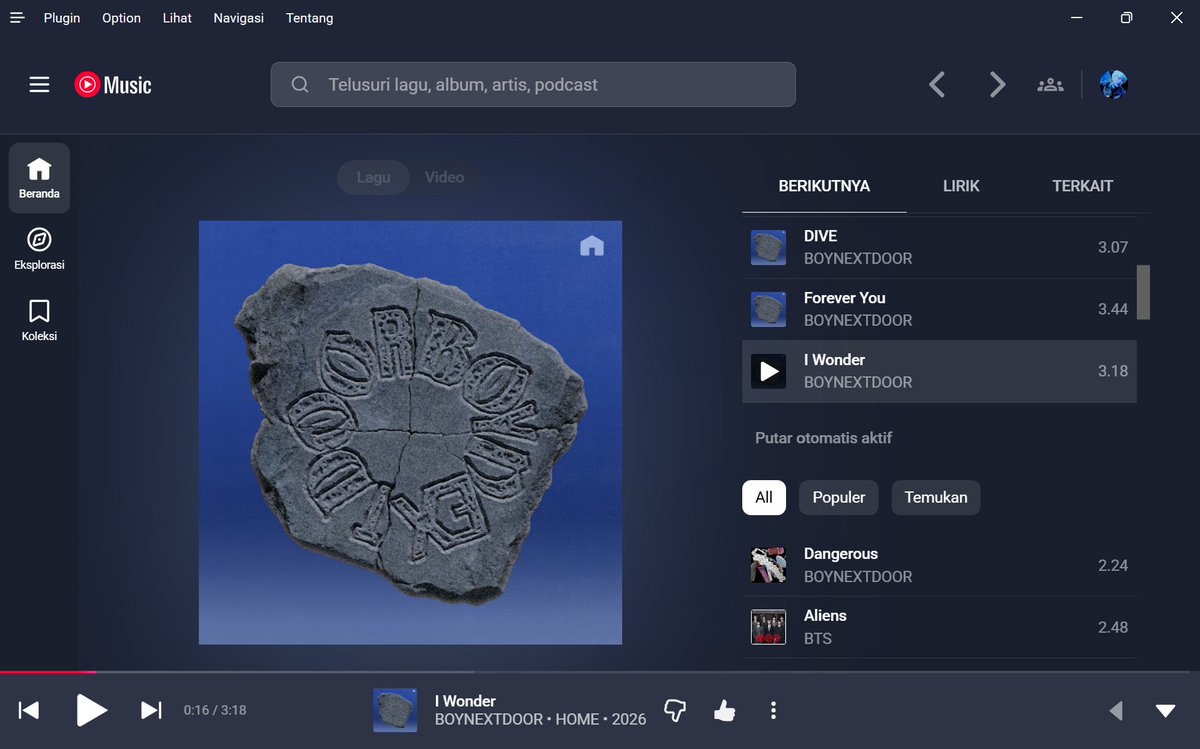Click the 3.07 duration on DIVE row
This screenshot has width=1200, height=749.
pos(1113,247)
